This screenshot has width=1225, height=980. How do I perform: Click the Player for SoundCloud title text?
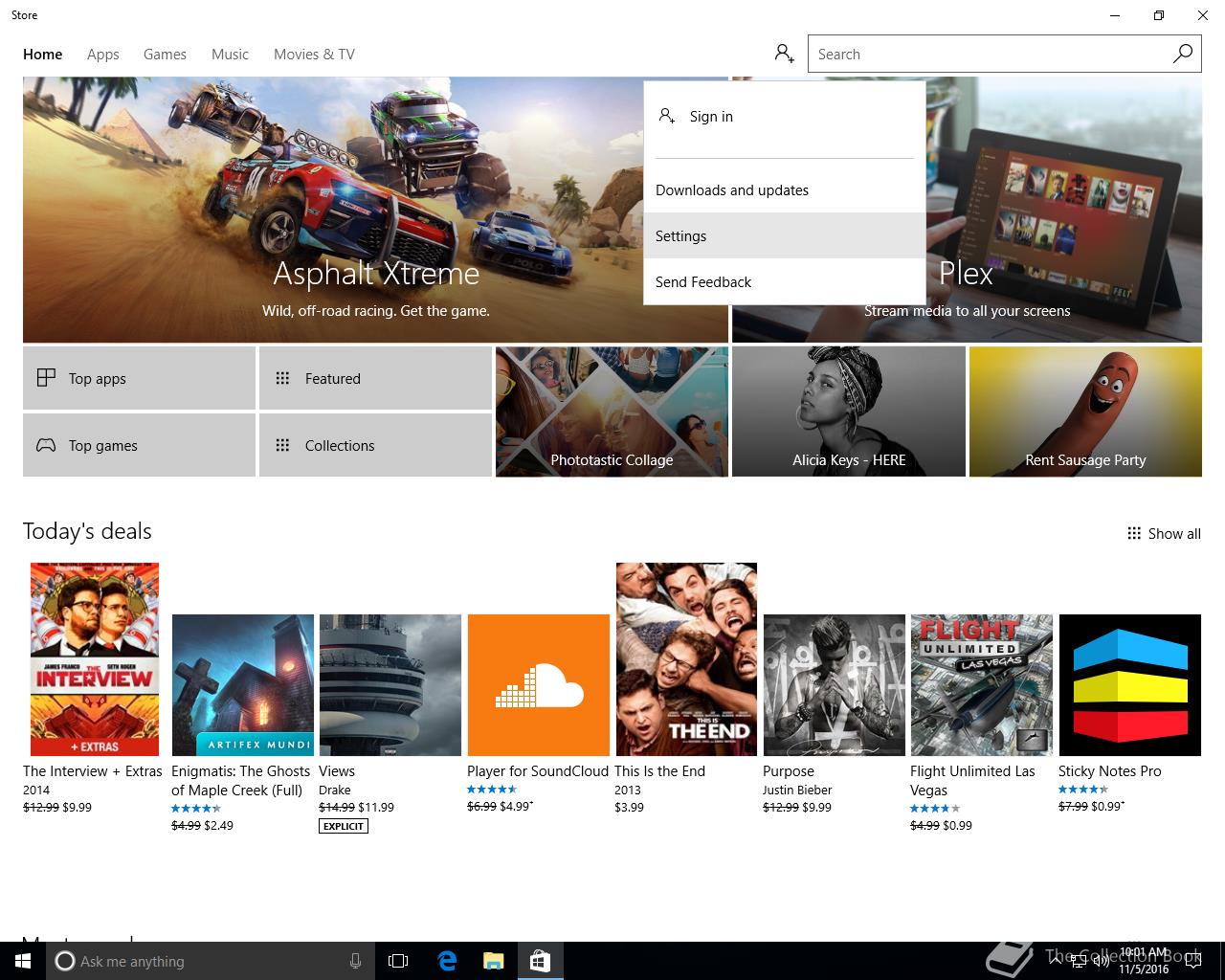(538, 770)
